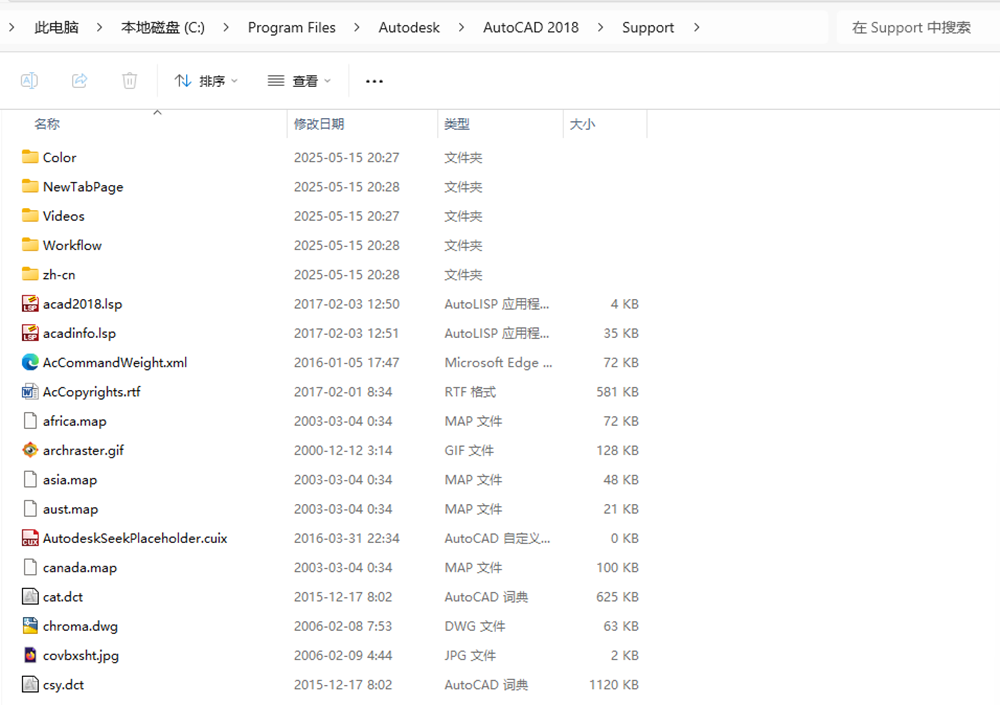Expand the chevron after Autodesk breadcrumb
This screenshot has width=1000, height=705.
click(461, 27)
